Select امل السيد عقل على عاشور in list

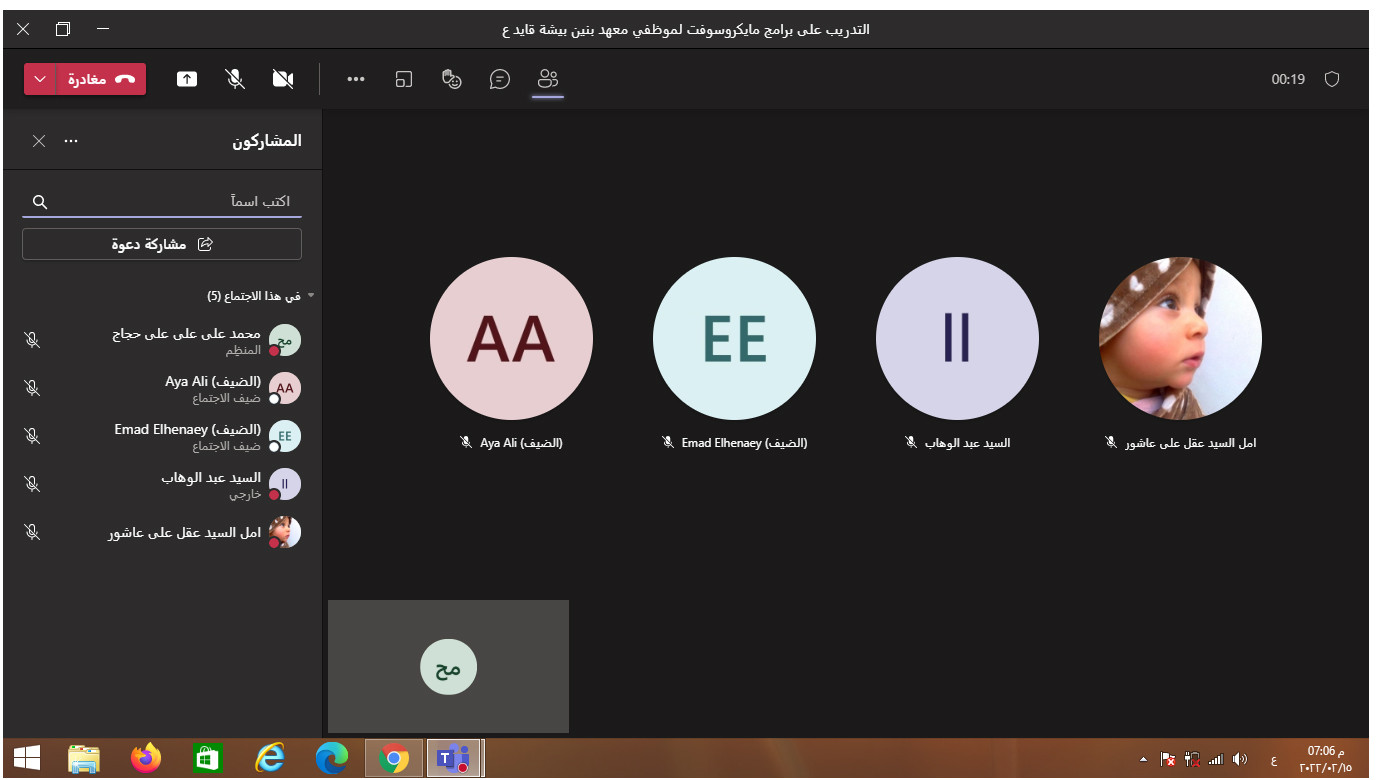(x=162, y=533)
